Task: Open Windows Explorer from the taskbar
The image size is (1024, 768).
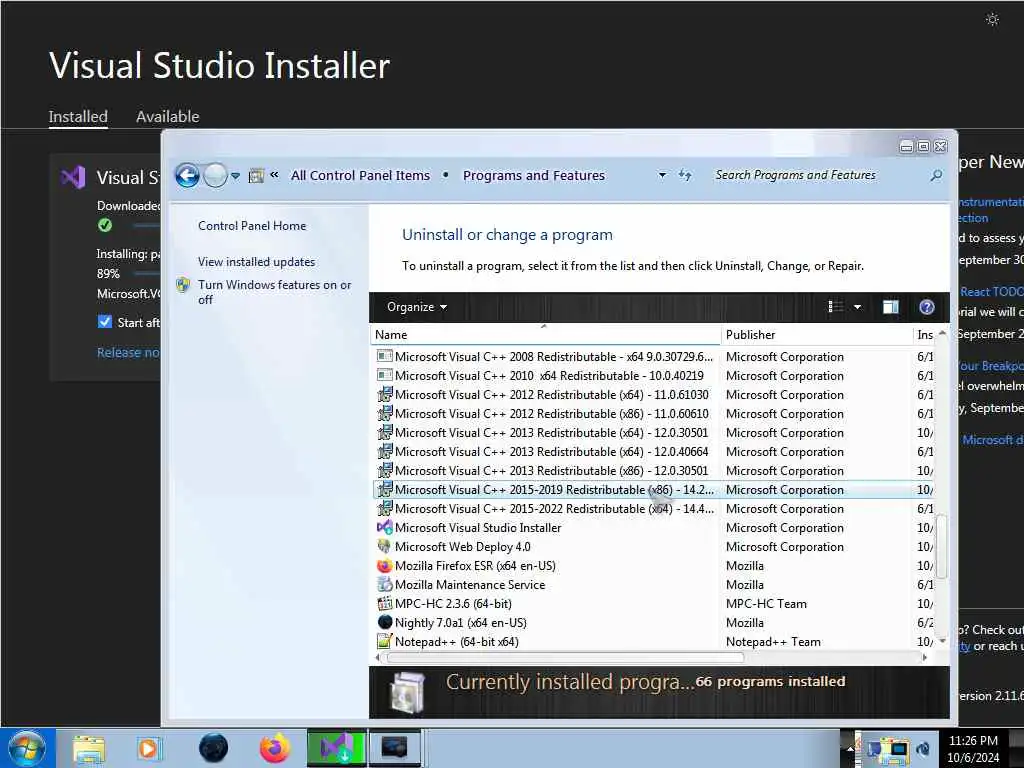Action: (88, 748)
